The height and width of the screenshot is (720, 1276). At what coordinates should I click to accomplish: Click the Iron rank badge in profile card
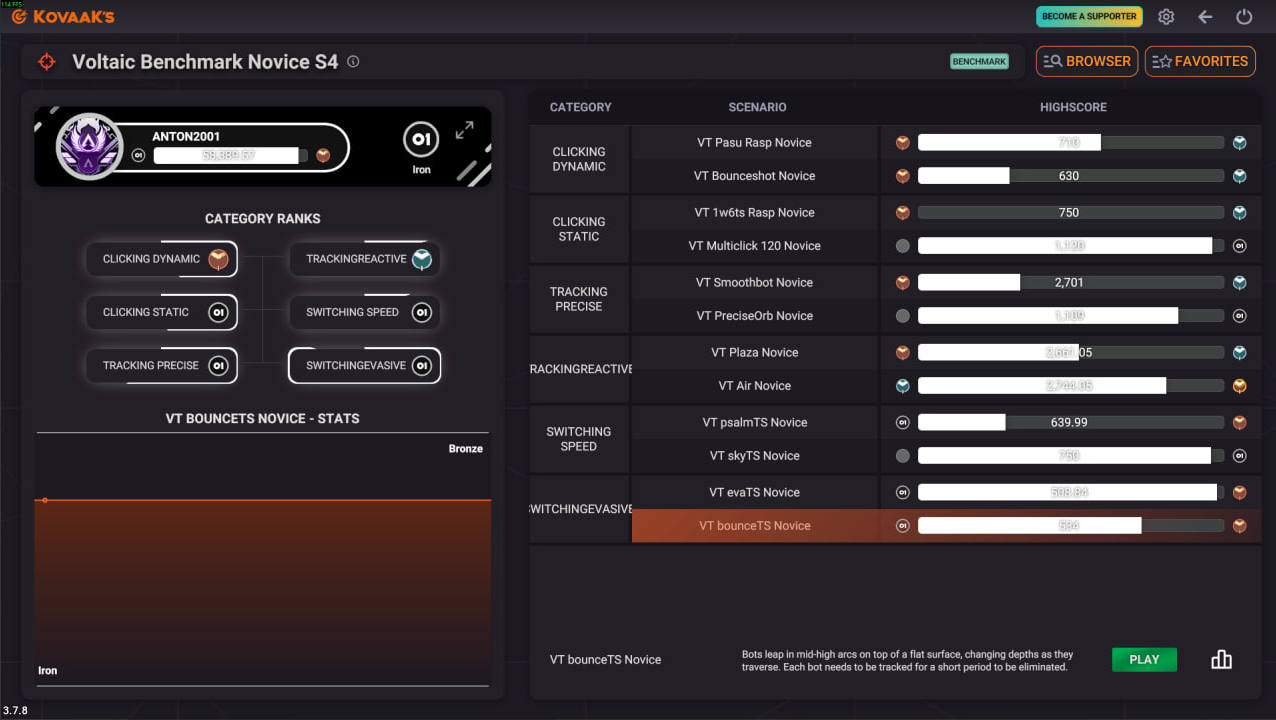tap(422, 140)
